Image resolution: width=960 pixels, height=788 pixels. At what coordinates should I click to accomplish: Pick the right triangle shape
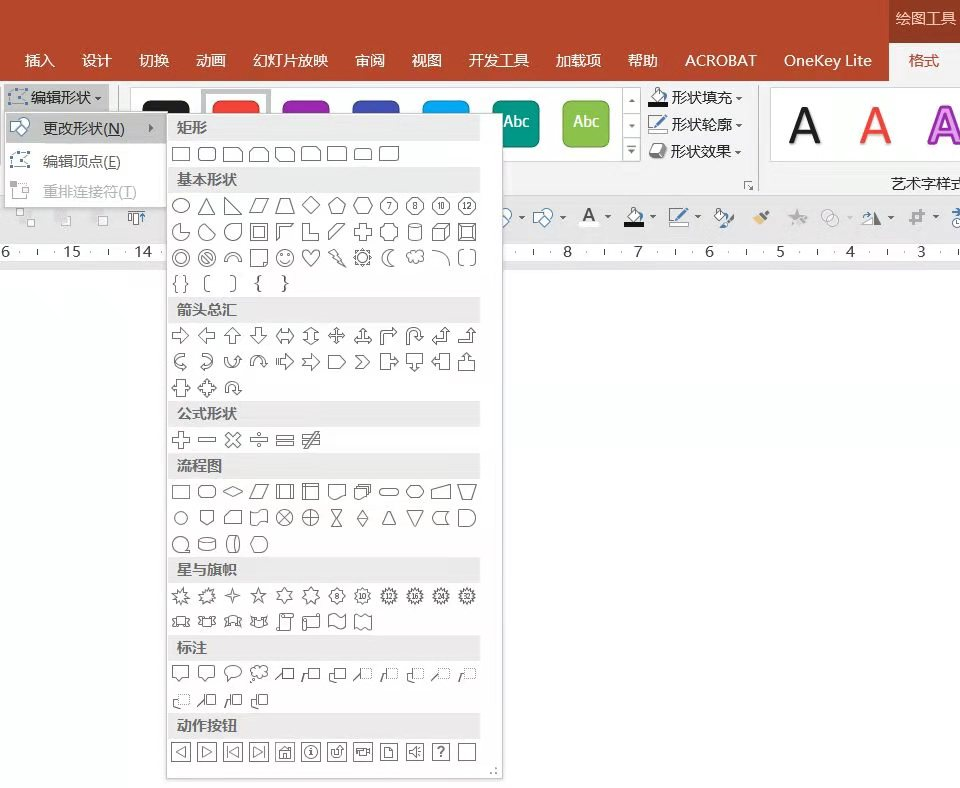233,206
